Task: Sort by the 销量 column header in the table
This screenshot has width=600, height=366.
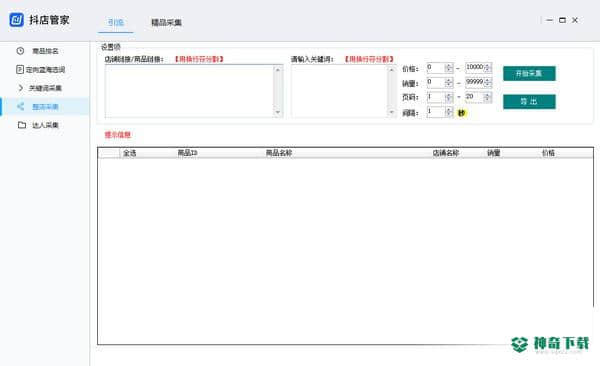Action: coord(494,153)
